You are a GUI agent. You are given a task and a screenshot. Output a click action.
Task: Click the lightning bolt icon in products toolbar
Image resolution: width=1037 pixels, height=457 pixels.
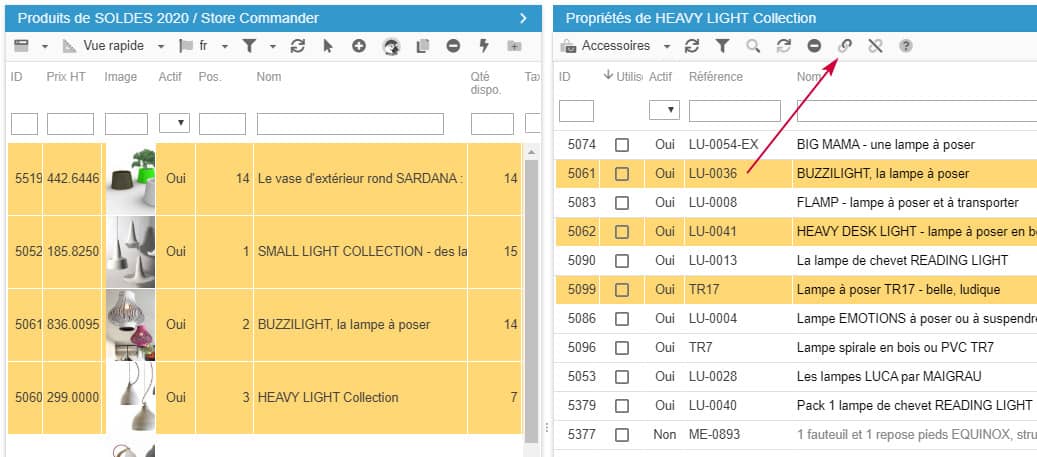[x=484, y=46]
